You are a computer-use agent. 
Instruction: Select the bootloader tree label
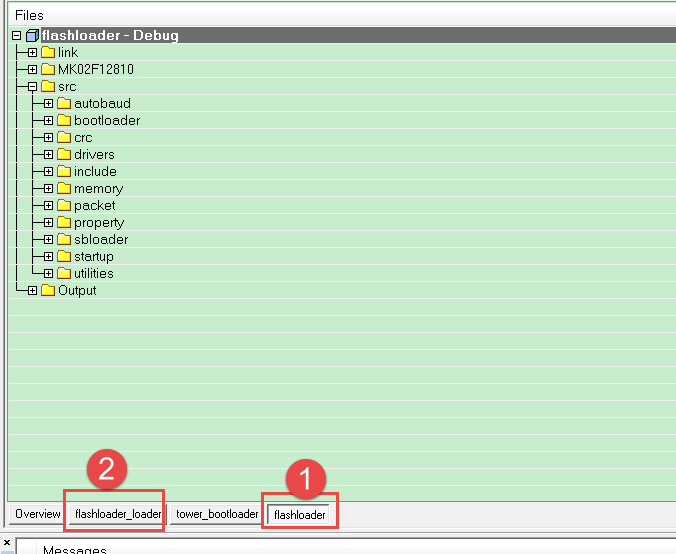coord(107,121)
